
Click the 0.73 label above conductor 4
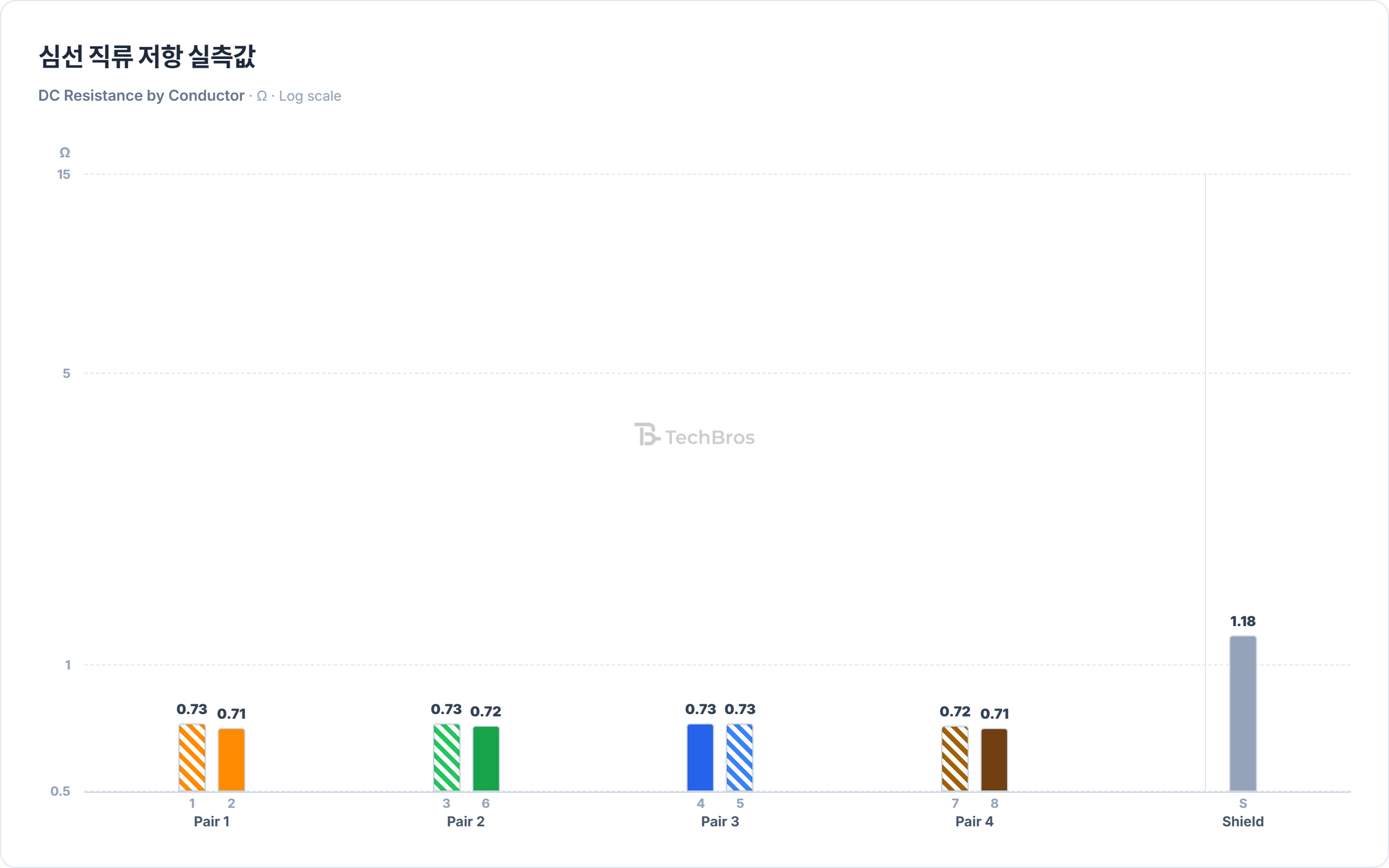pyautogui.click(x=701, y=709)
